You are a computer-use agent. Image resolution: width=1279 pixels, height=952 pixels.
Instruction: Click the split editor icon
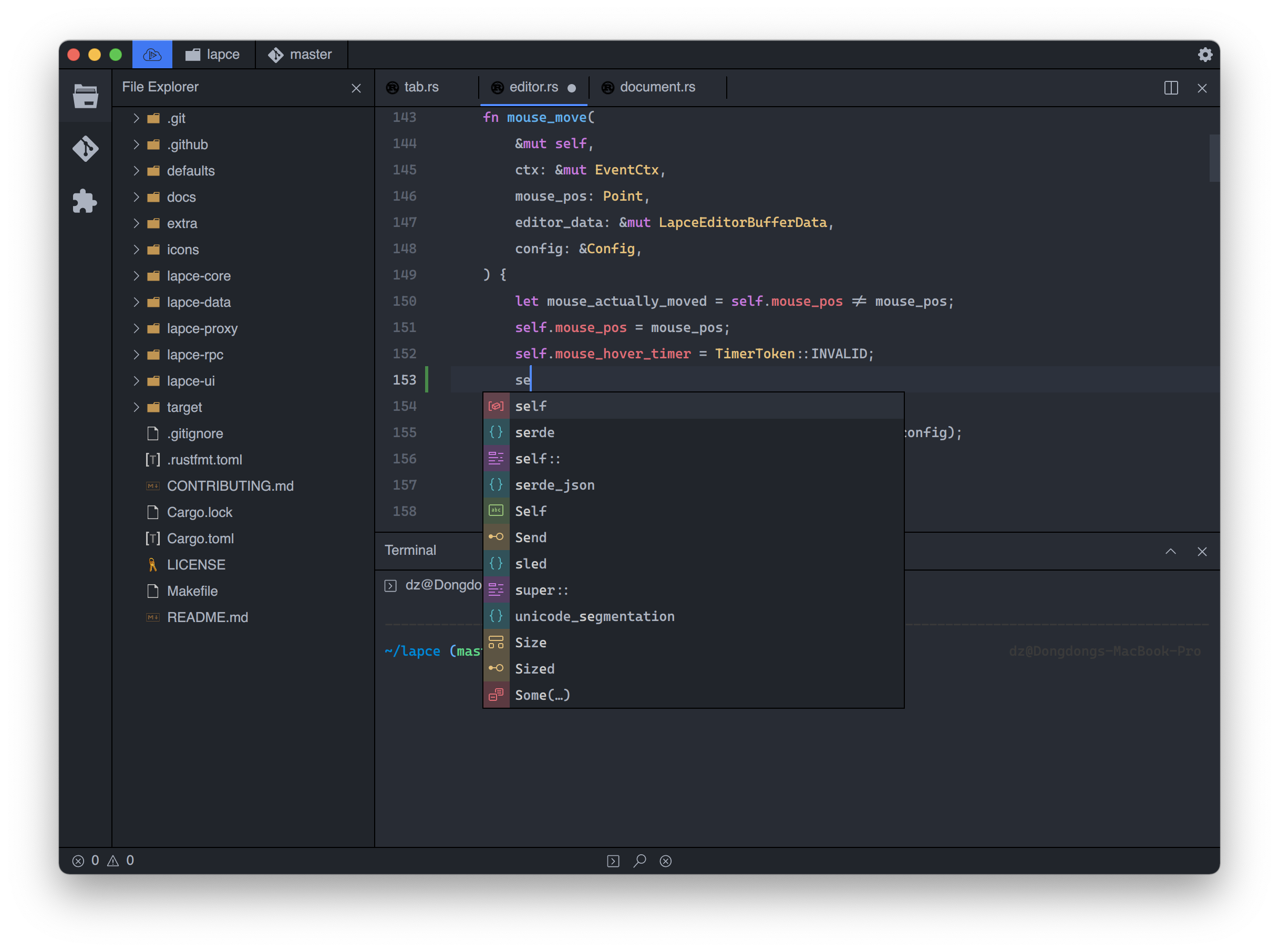(1171, 88)
